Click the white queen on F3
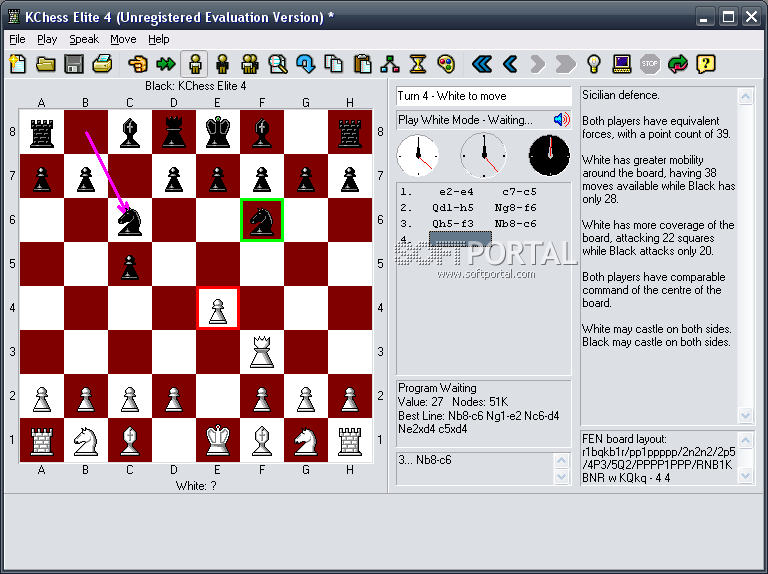Screen dimensions: 768x574 pyautogui.click(x=262, y=352)
